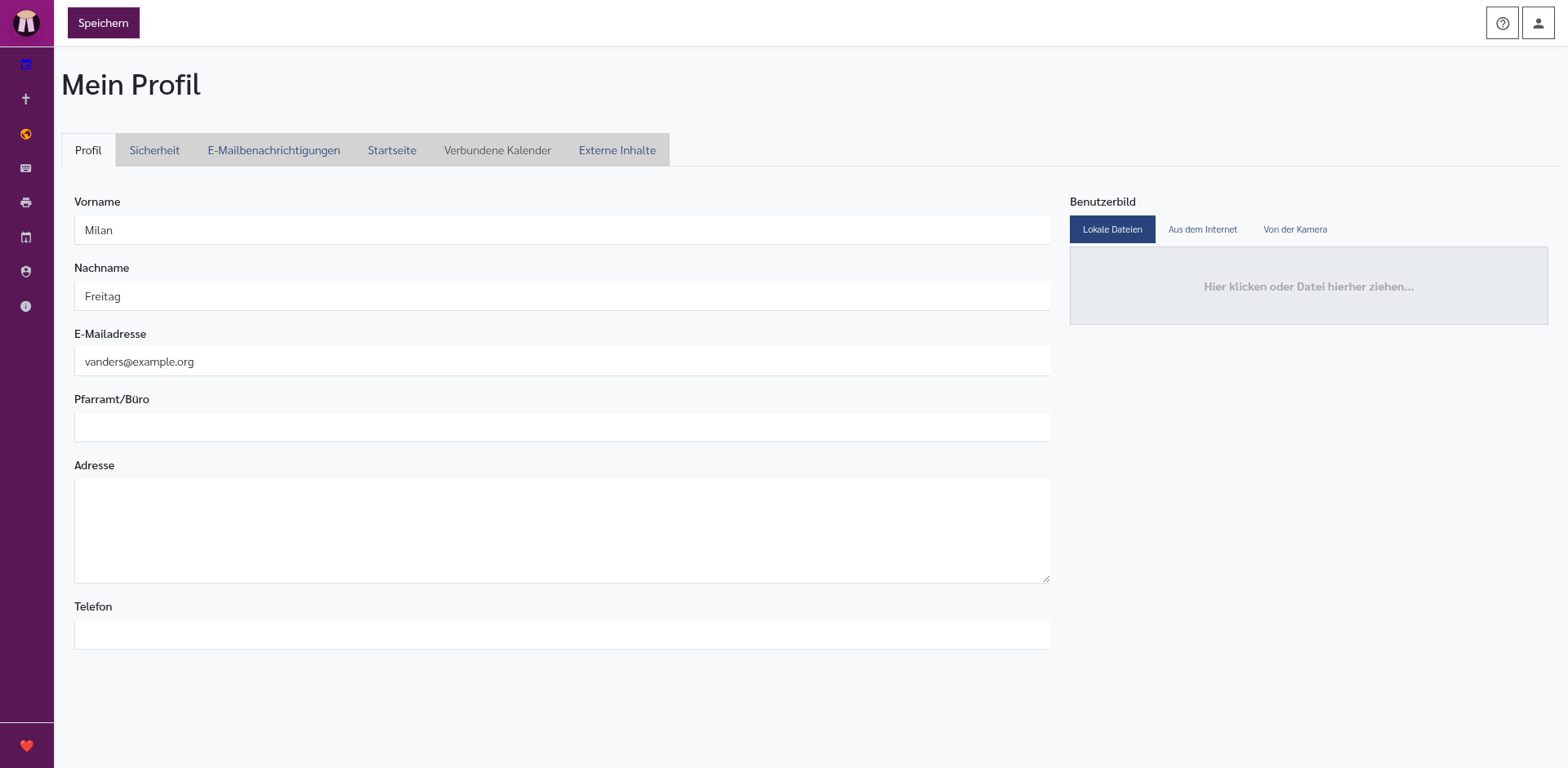The width and height of the screenshot is (1568, 768).
Task: Open the admin shield sidebar icon
Action: 26,272
